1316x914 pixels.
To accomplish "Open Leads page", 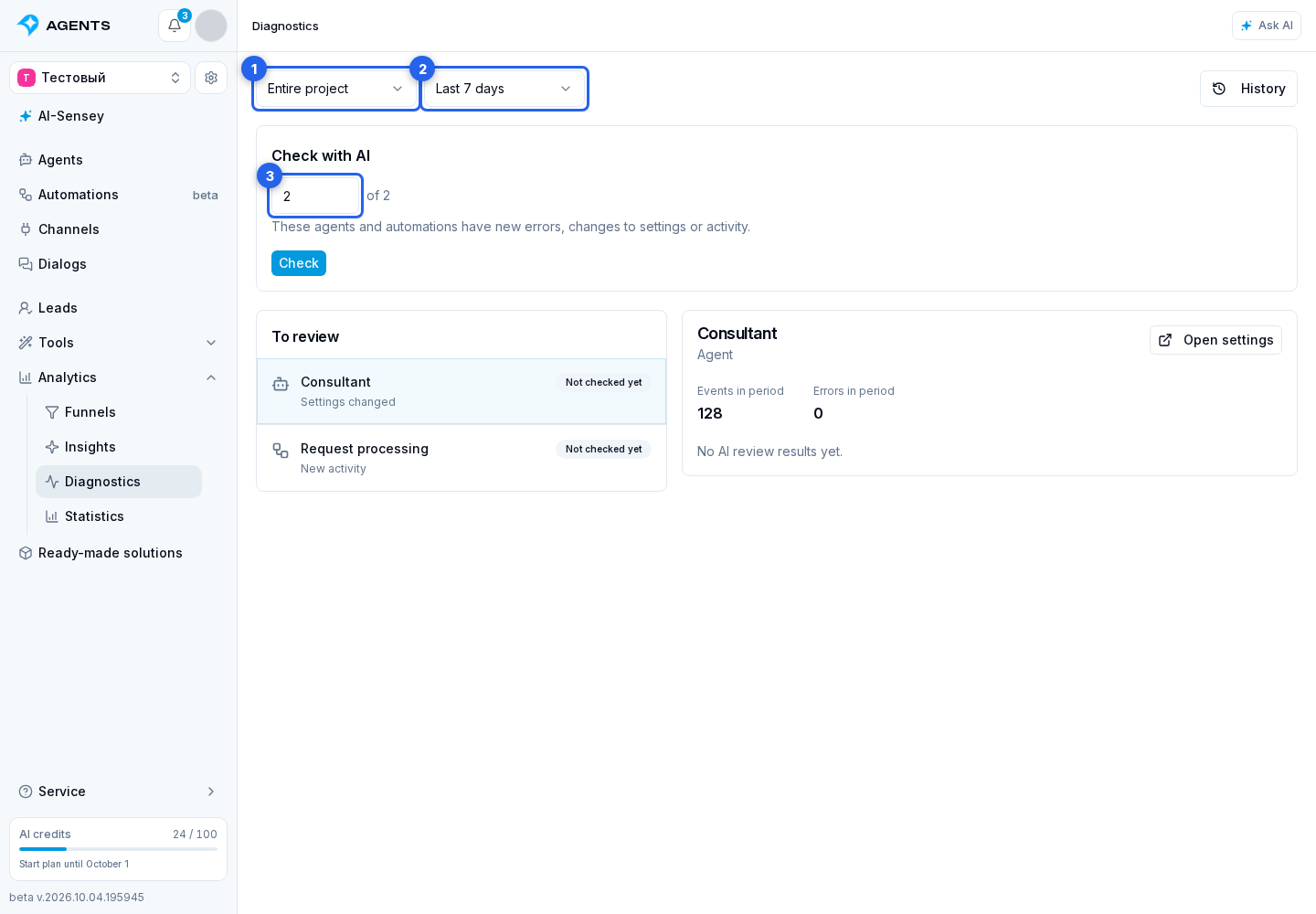I will pyautogui.click(x=119, y=308).
